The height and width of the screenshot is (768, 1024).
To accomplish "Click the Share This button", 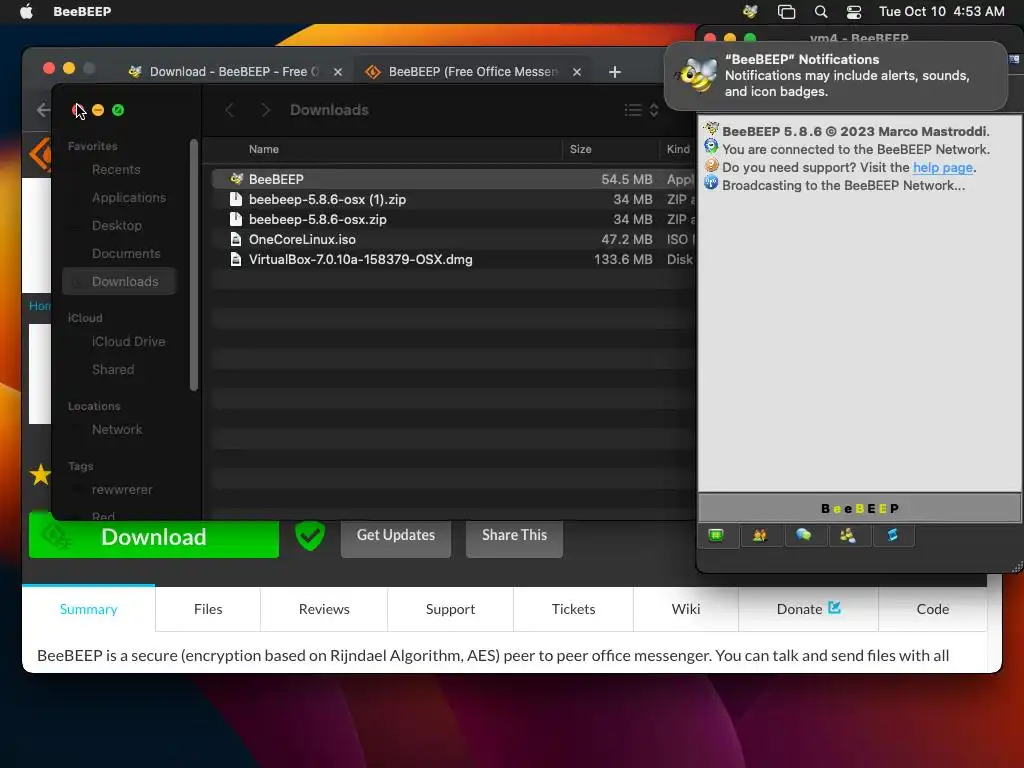I will 515,536.
